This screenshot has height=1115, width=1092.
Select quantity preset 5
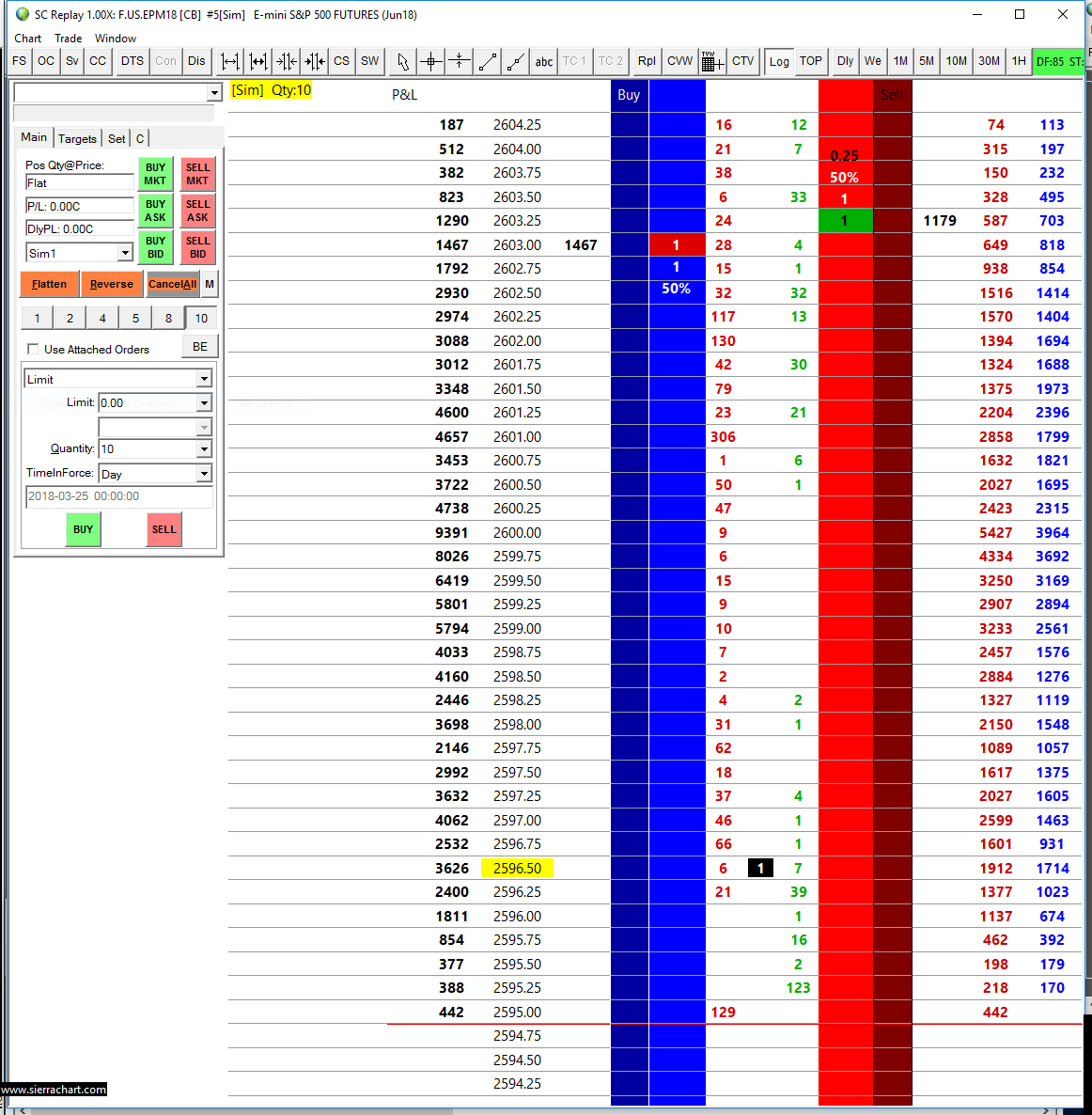point(135,319)
